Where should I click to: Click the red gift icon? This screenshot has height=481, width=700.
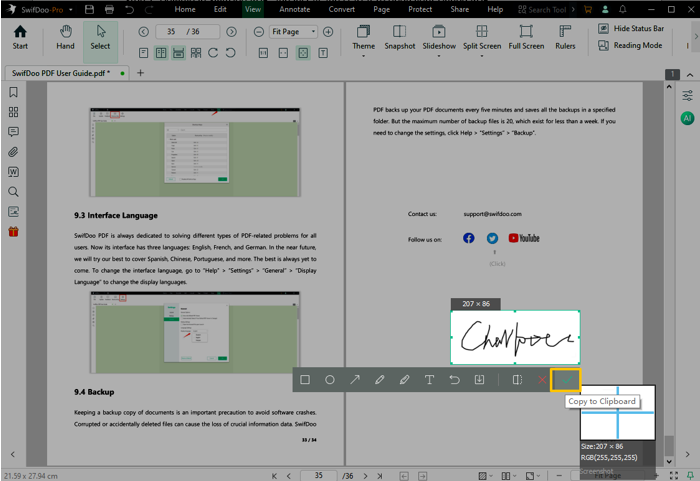pyautogui.click(x=13, y=232)
